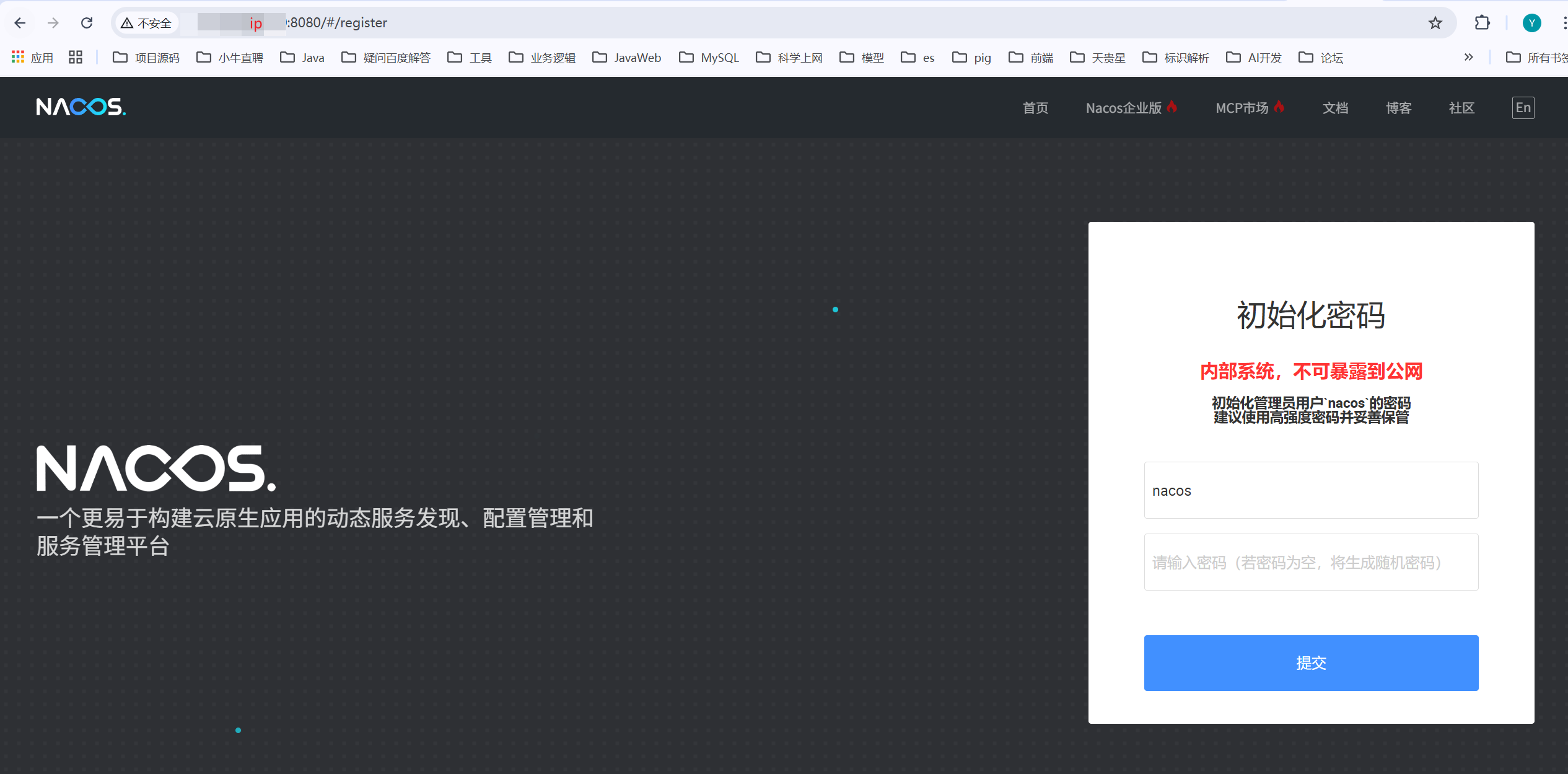Open the apps grid icon on bookmarks bar
The image size is (1568, 774).
tap(17, 56)
